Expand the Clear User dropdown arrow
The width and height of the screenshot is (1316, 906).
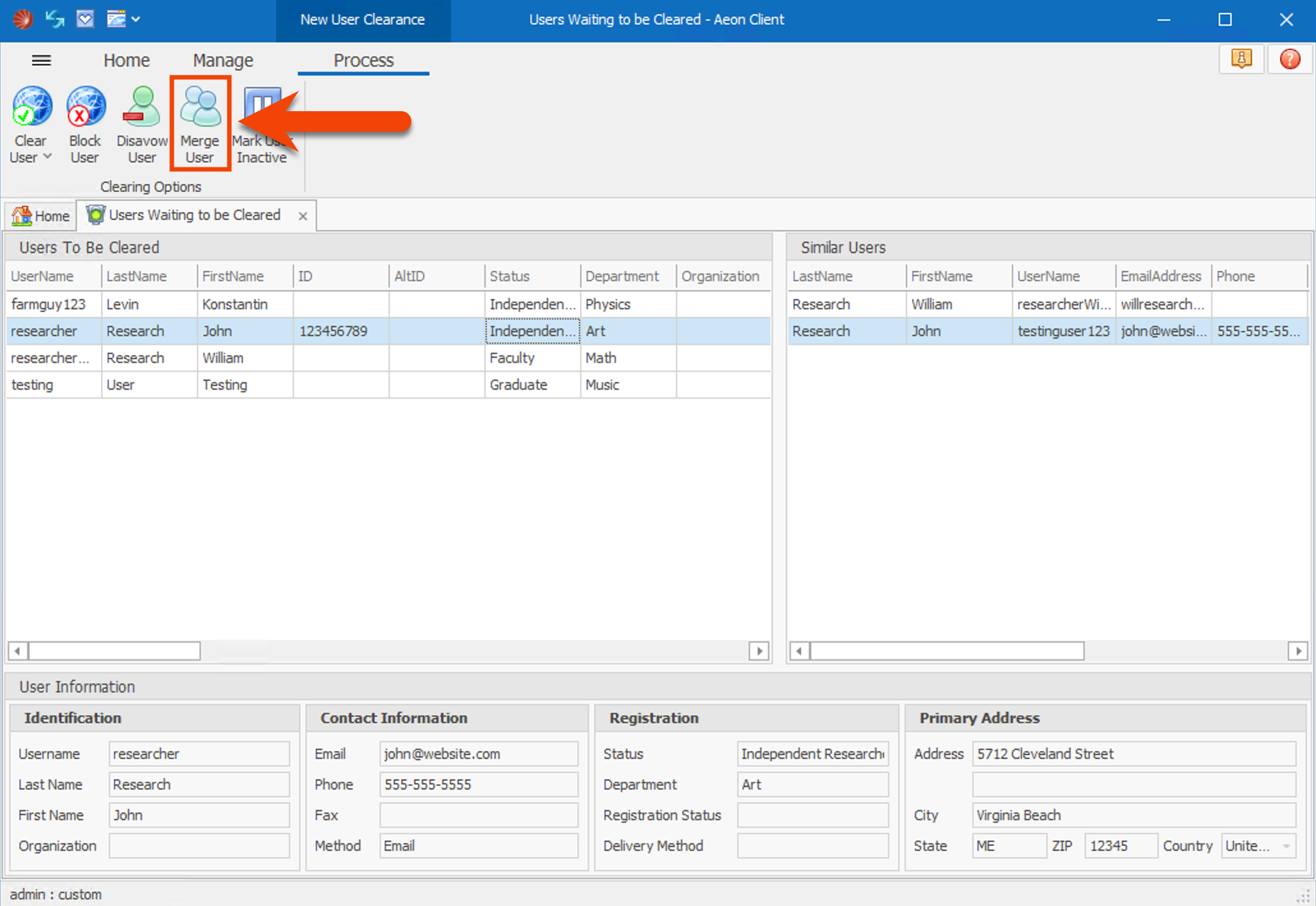[47, 157]
